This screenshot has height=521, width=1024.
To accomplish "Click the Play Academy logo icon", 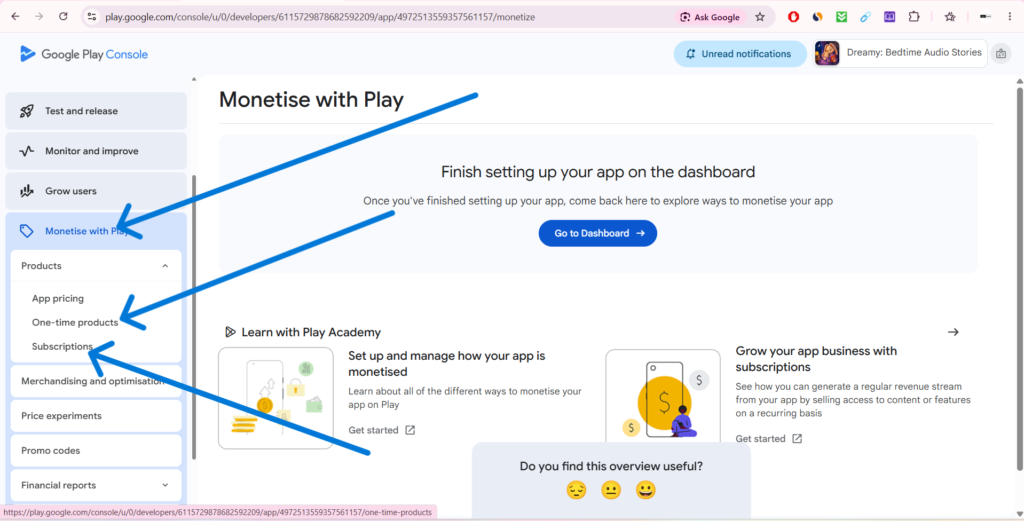I will (x=230, y=332).
